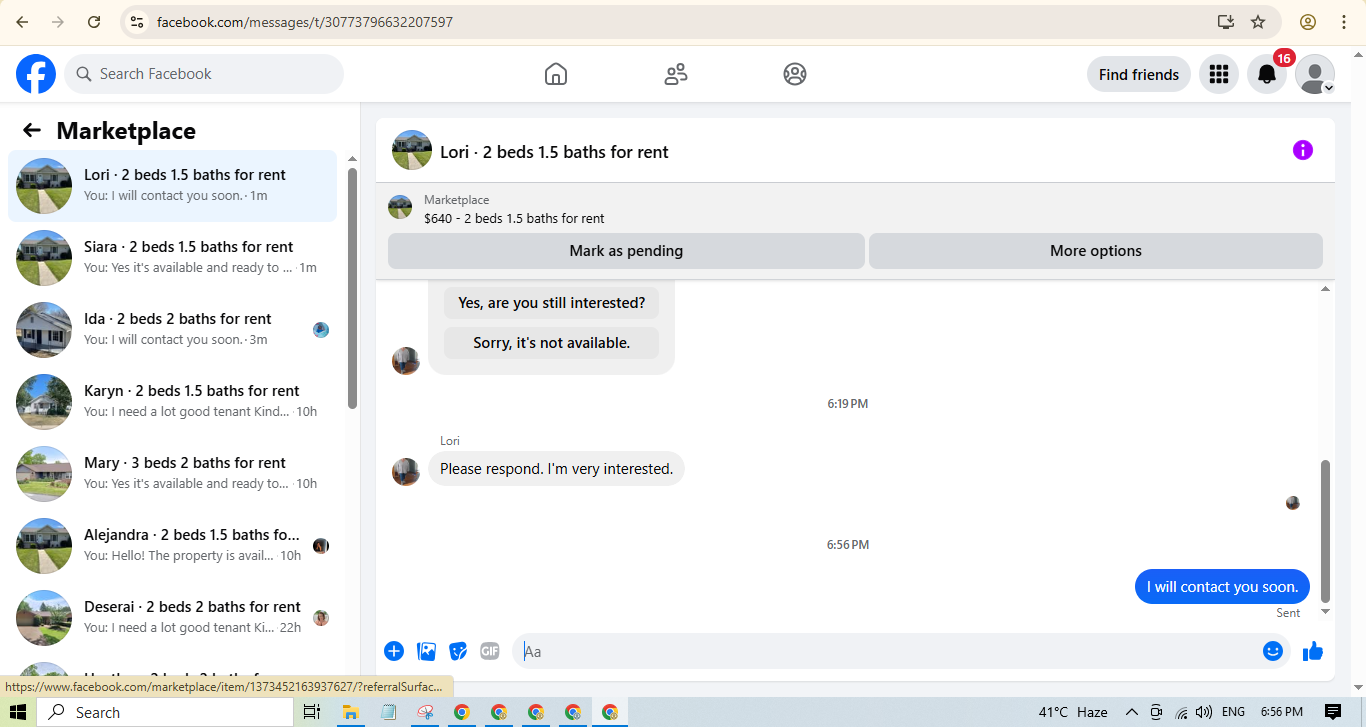Send a thumbs-up like

[x=1313, y=651]
